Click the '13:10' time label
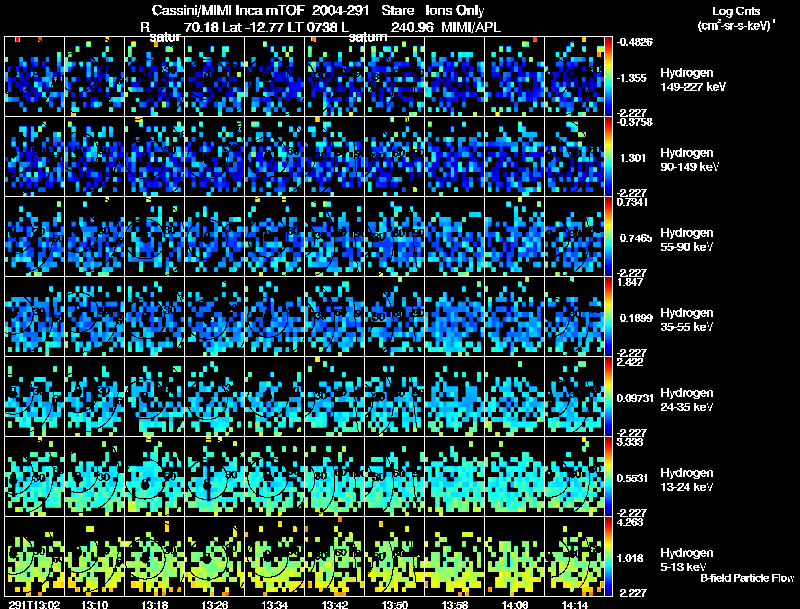The width and height of the screenshot is (800, 609). coord(94,604)
